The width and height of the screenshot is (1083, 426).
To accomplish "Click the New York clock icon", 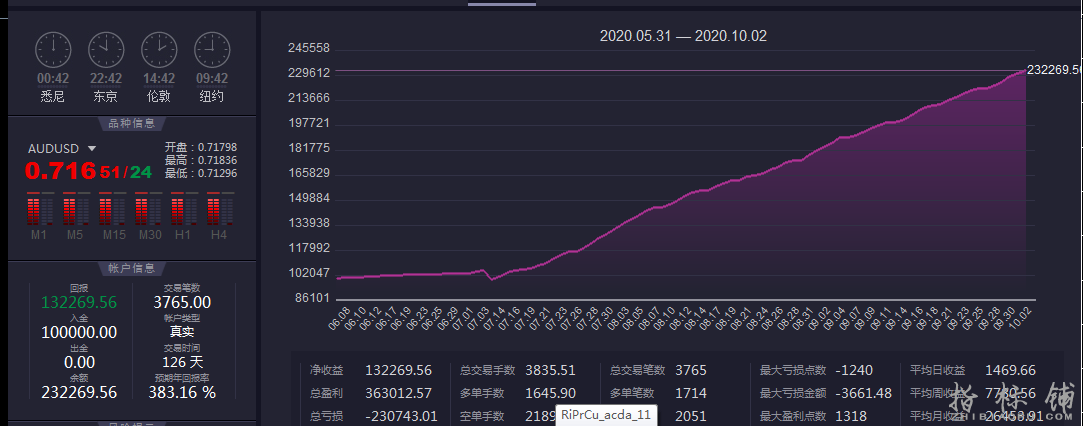I will tap(212, 50).
